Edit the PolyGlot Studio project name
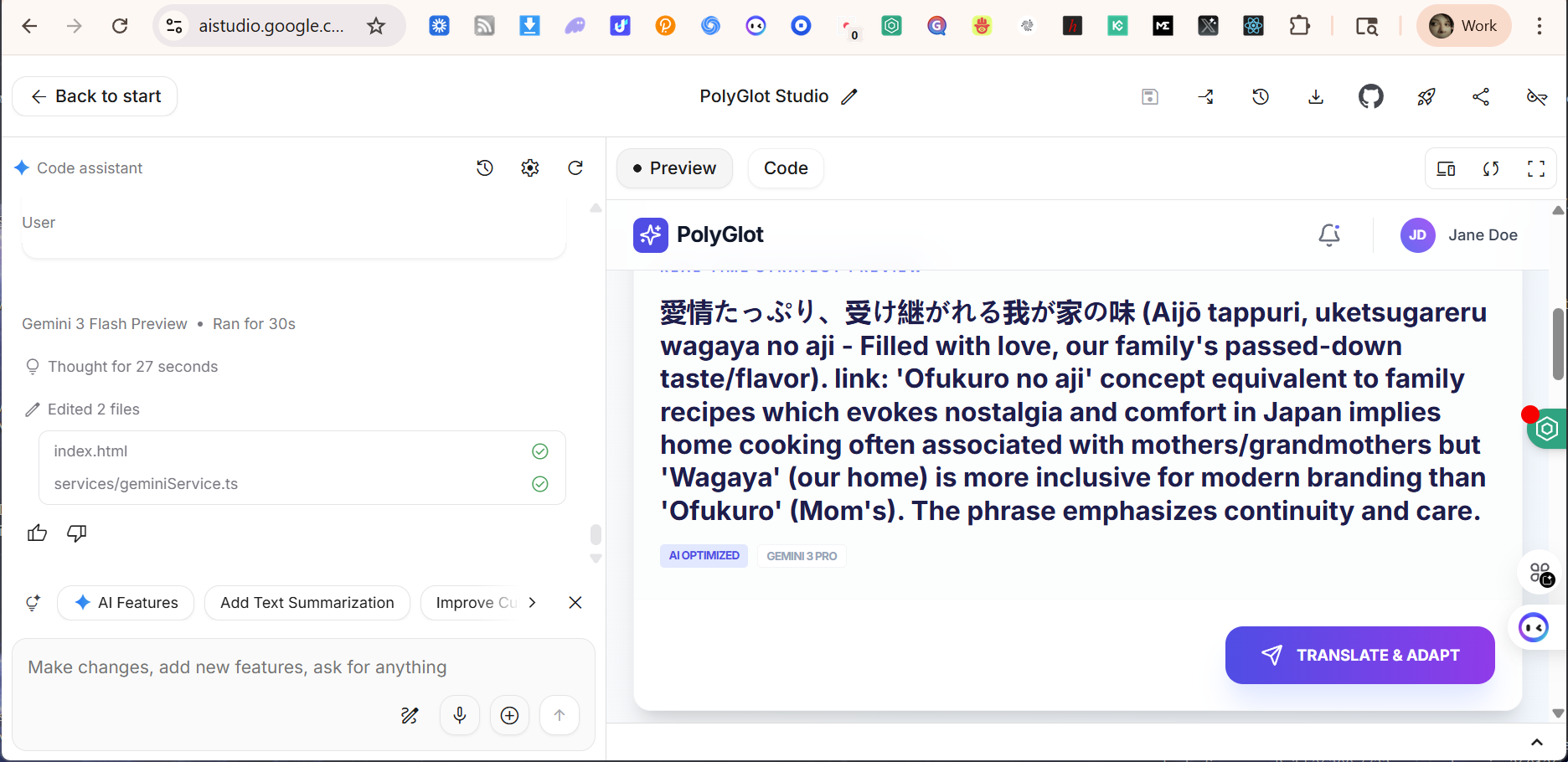 pyautogui.click(x=849, y=96)
